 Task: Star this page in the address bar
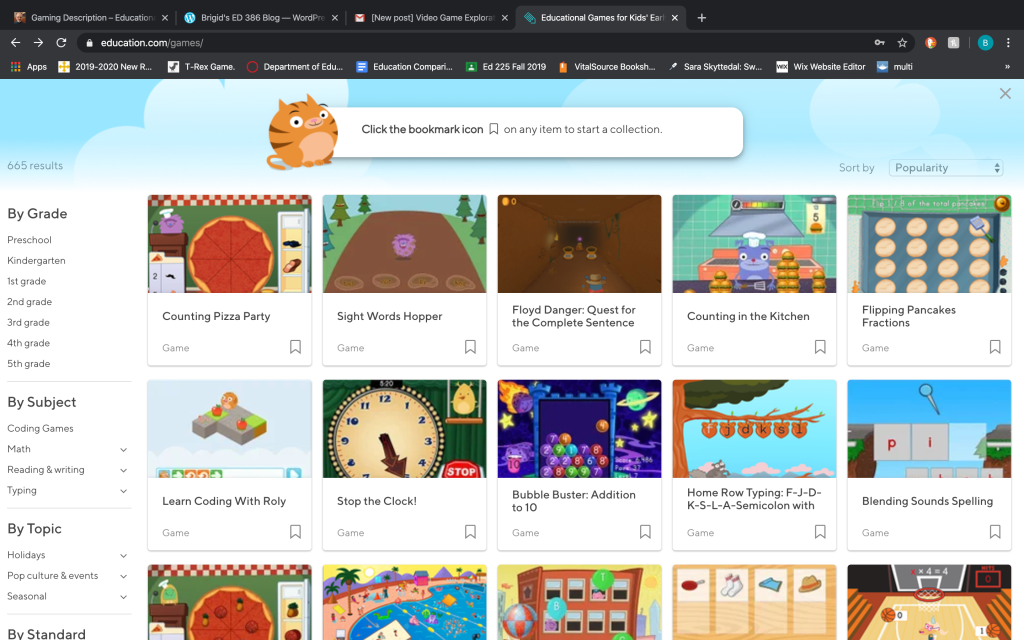point(902,43)
